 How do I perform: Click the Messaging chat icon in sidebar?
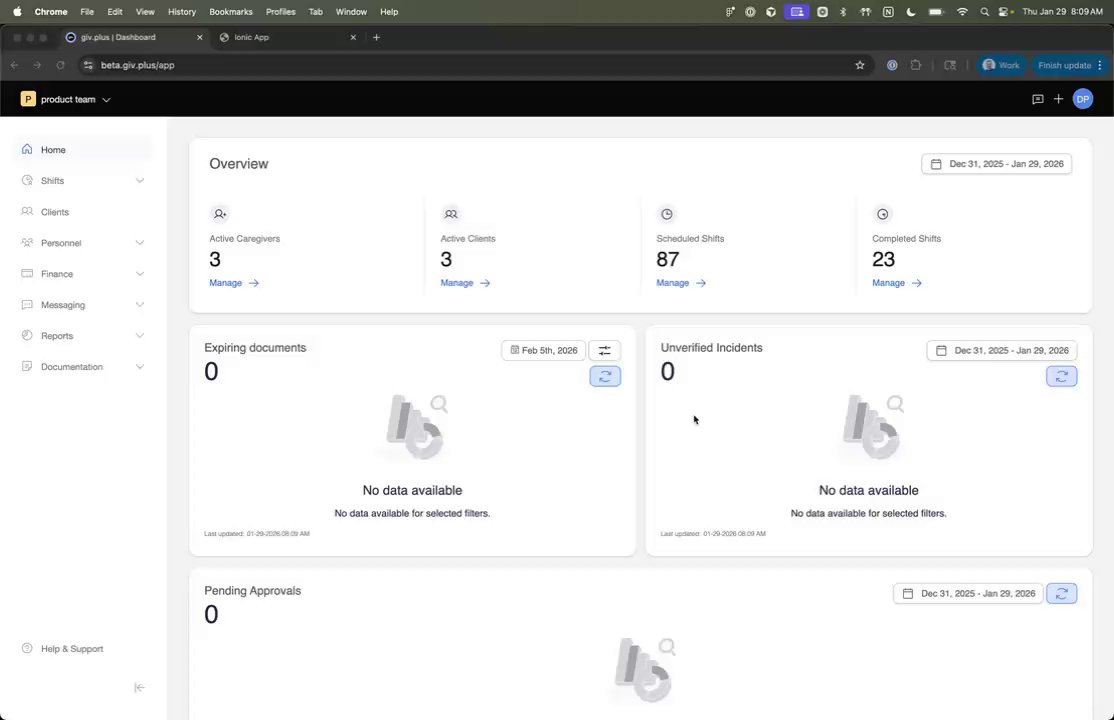(27, 304)
